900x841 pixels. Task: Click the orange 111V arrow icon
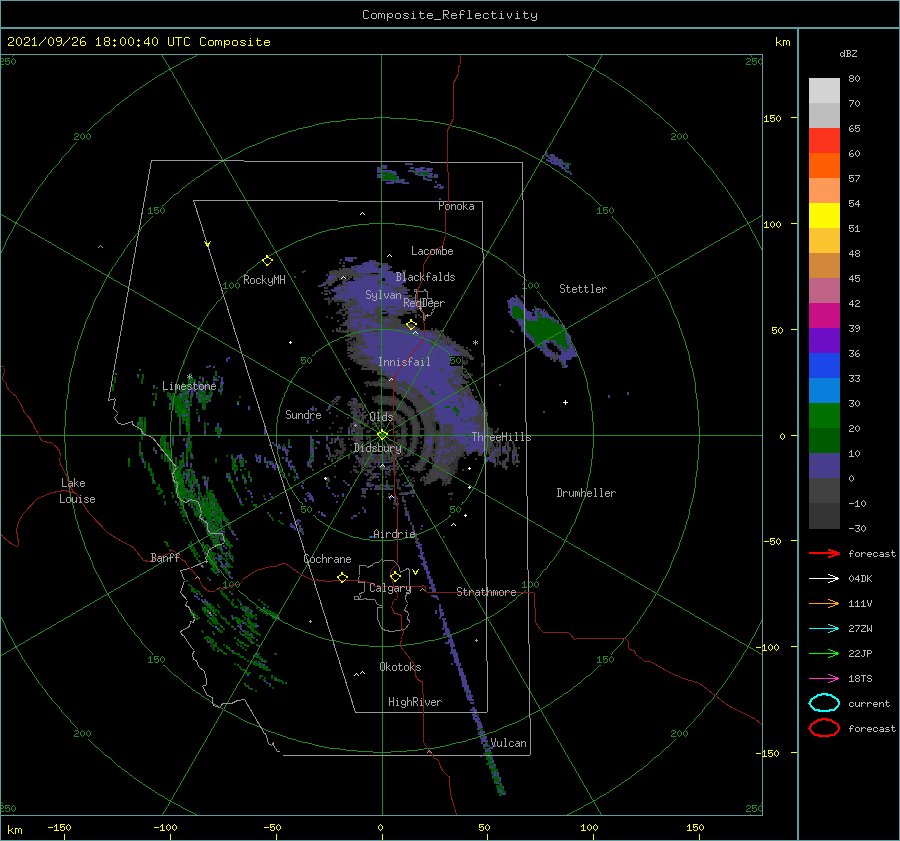[824, 603]
